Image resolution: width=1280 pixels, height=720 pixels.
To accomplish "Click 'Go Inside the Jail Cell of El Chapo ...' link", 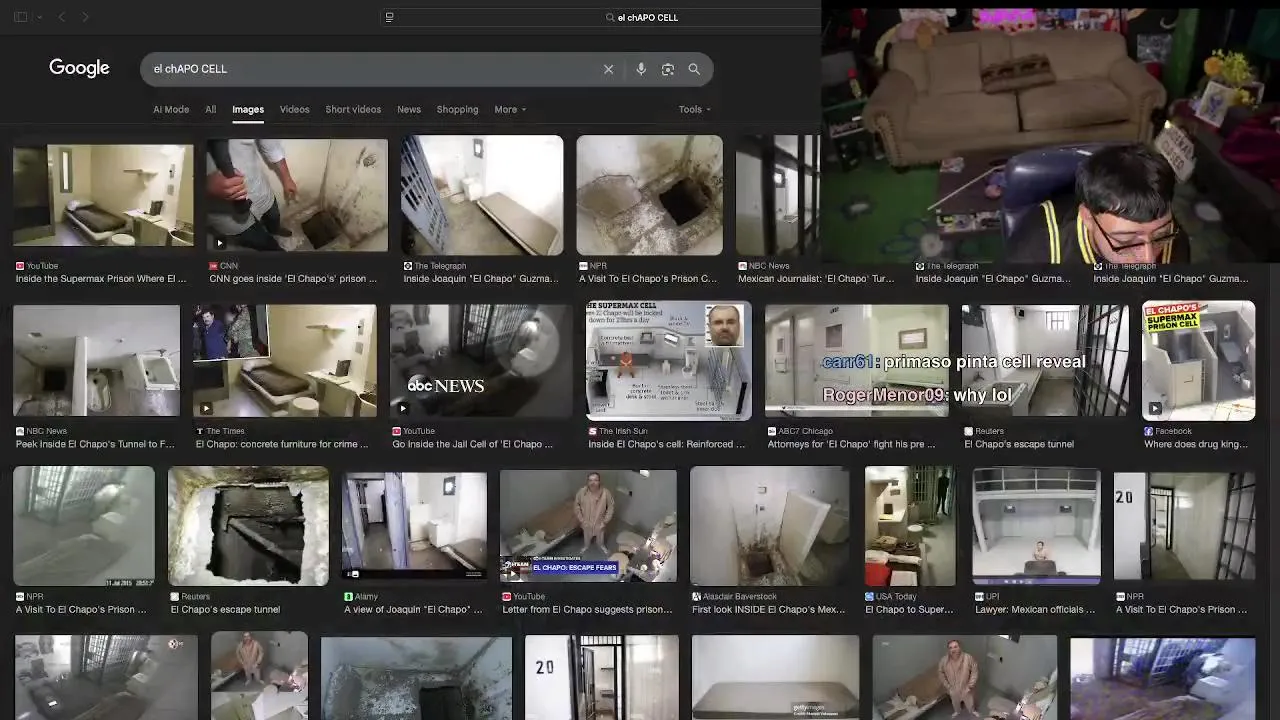I will [472, 444].
